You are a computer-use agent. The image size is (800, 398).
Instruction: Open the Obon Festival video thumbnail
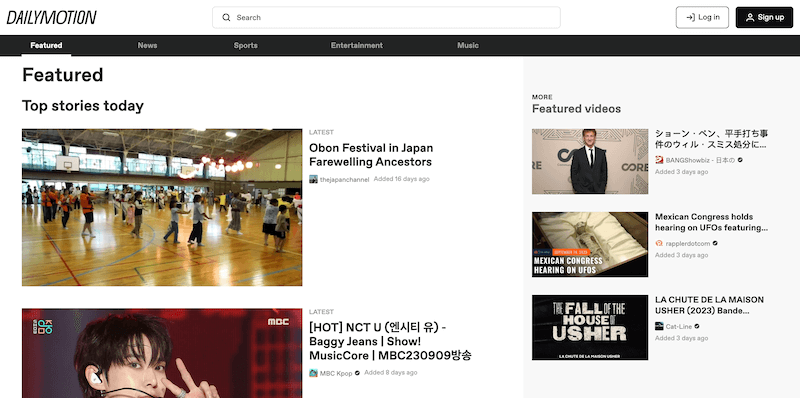[162, 207]
